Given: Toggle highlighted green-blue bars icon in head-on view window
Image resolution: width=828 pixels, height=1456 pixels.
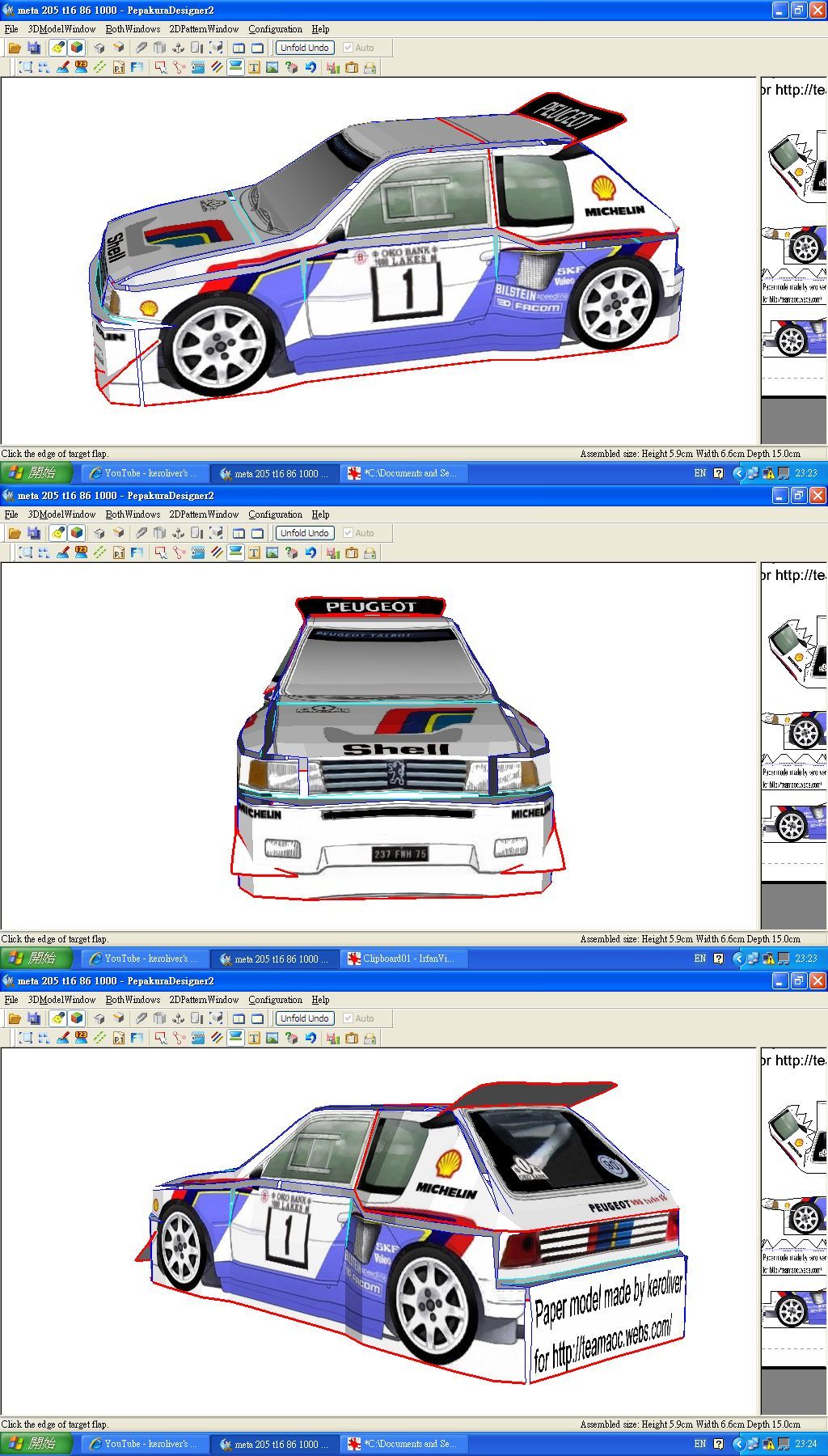Looking at the screenshot, I should [235, 553].
